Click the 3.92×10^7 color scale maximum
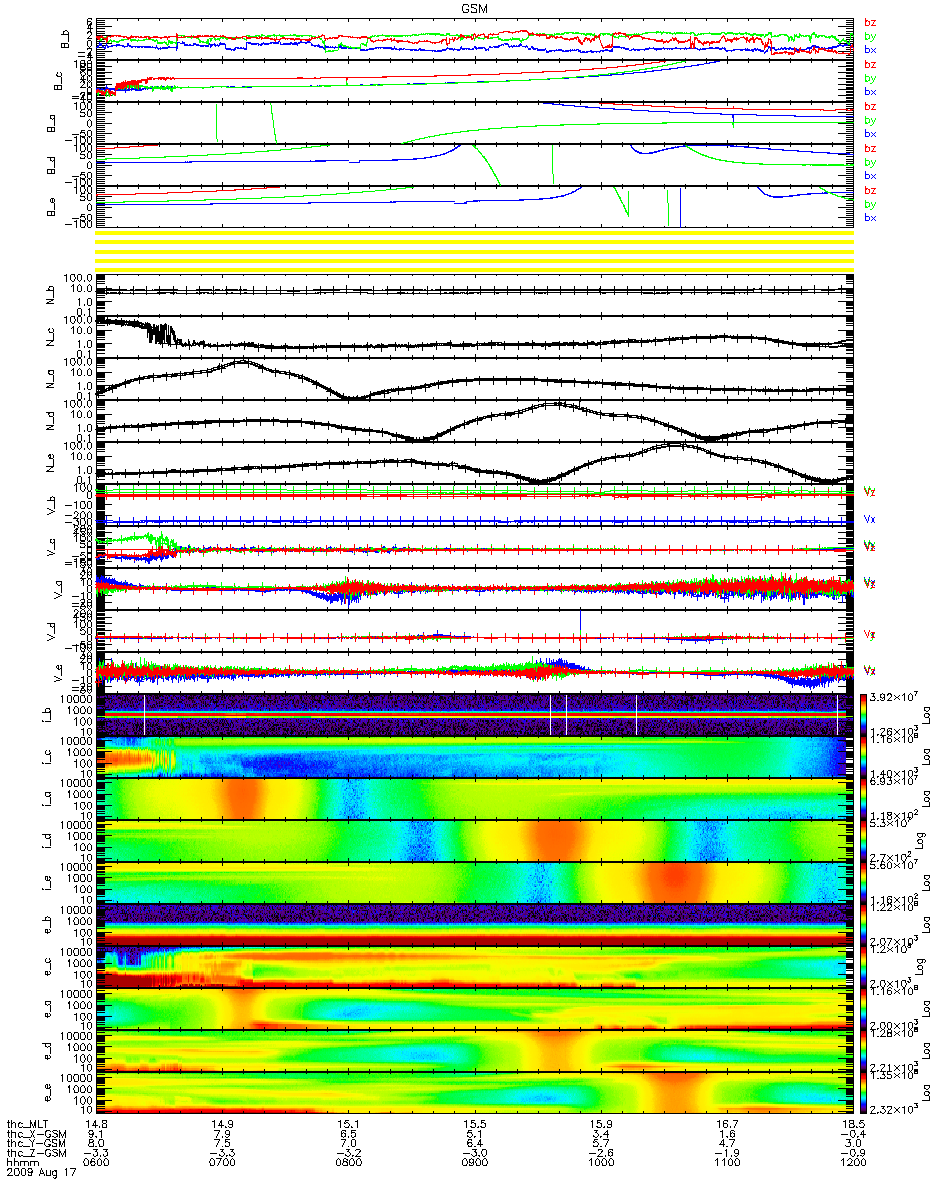Screen dimensions: 930x1200 pyautogui.click(x=896, y=696)
